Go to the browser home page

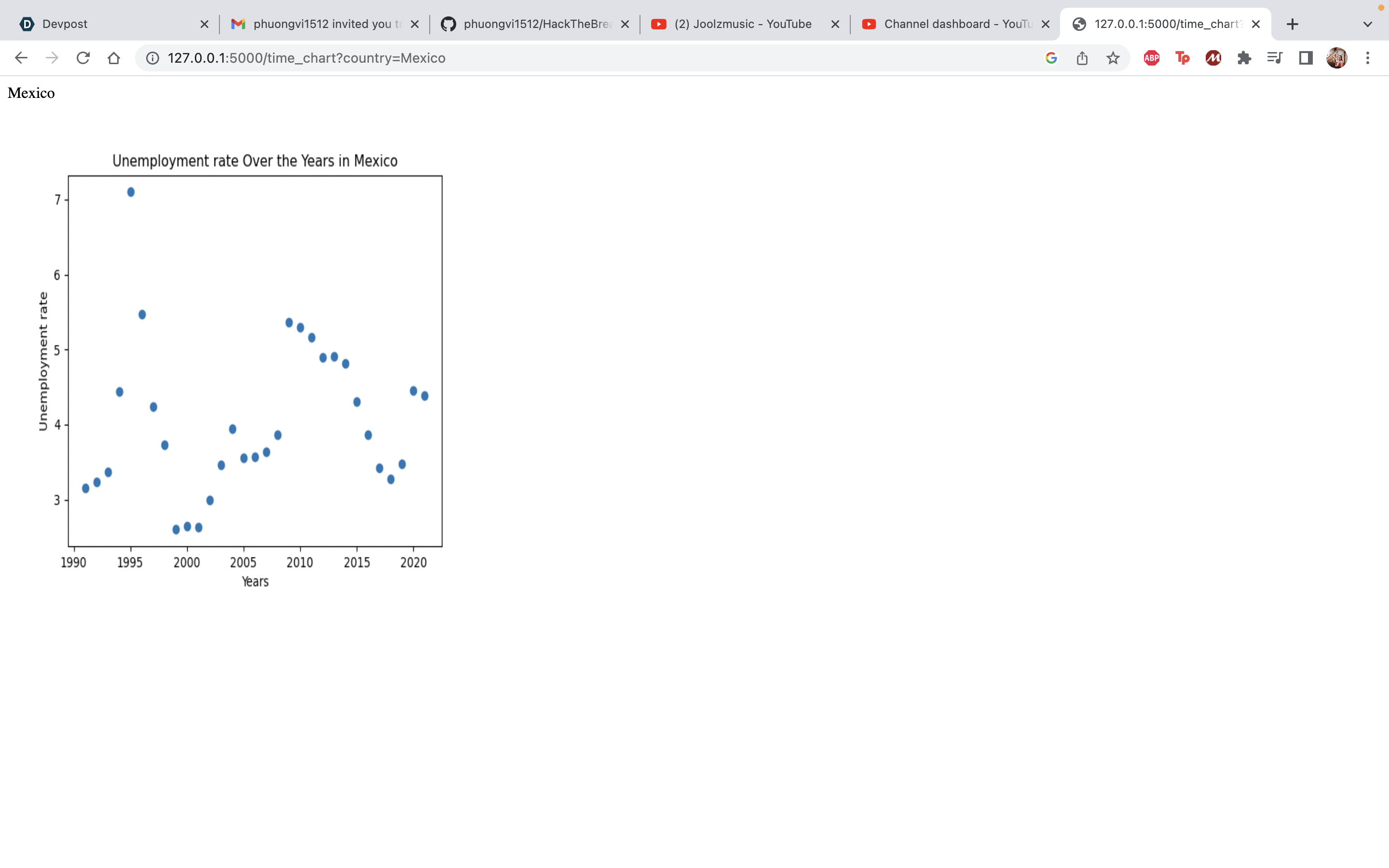click(114, 58)
